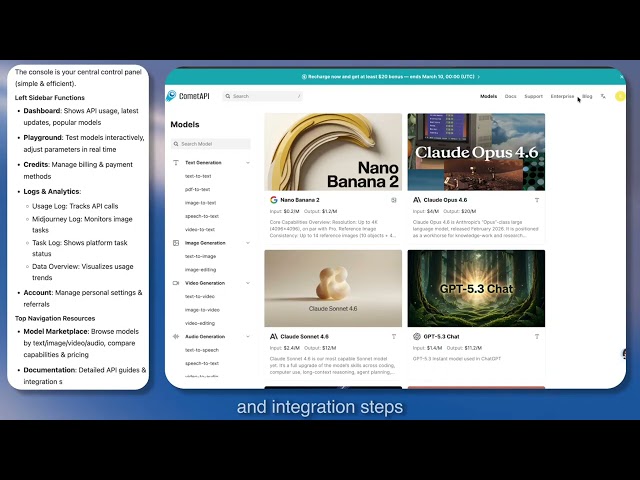Open the Claude Opus 4.6 thumbnail image
This screenshot has width=640, height=480.
(476, 152)
